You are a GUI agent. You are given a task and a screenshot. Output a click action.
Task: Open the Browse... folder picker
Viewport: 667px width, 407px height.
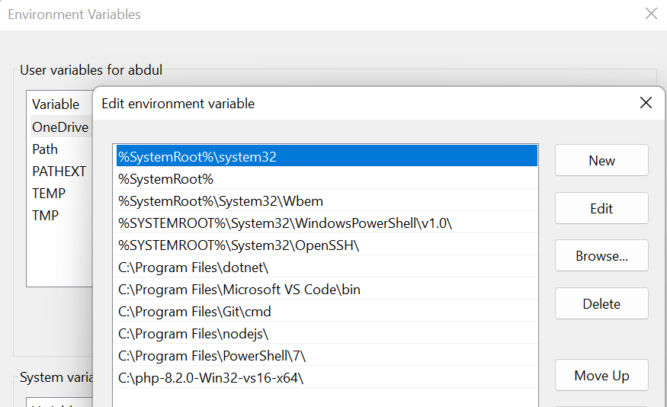click(x=601, y=256)
